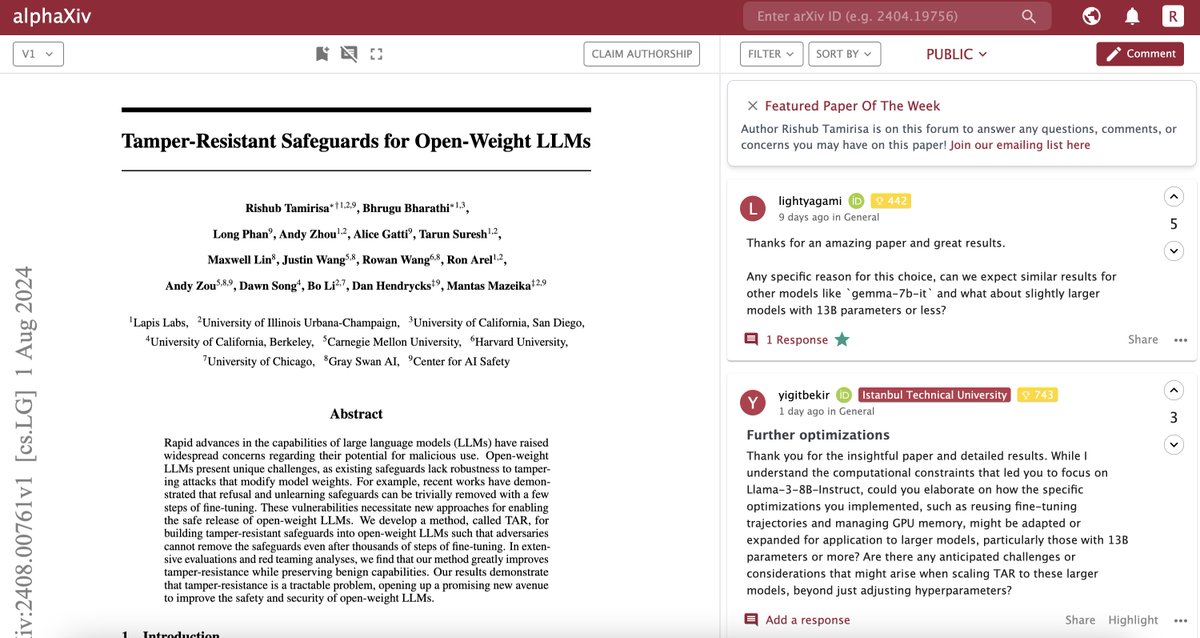Screen dimensions: 1200x638
Task: Click Share on yigitbekir's comment
Action: 1080,620
